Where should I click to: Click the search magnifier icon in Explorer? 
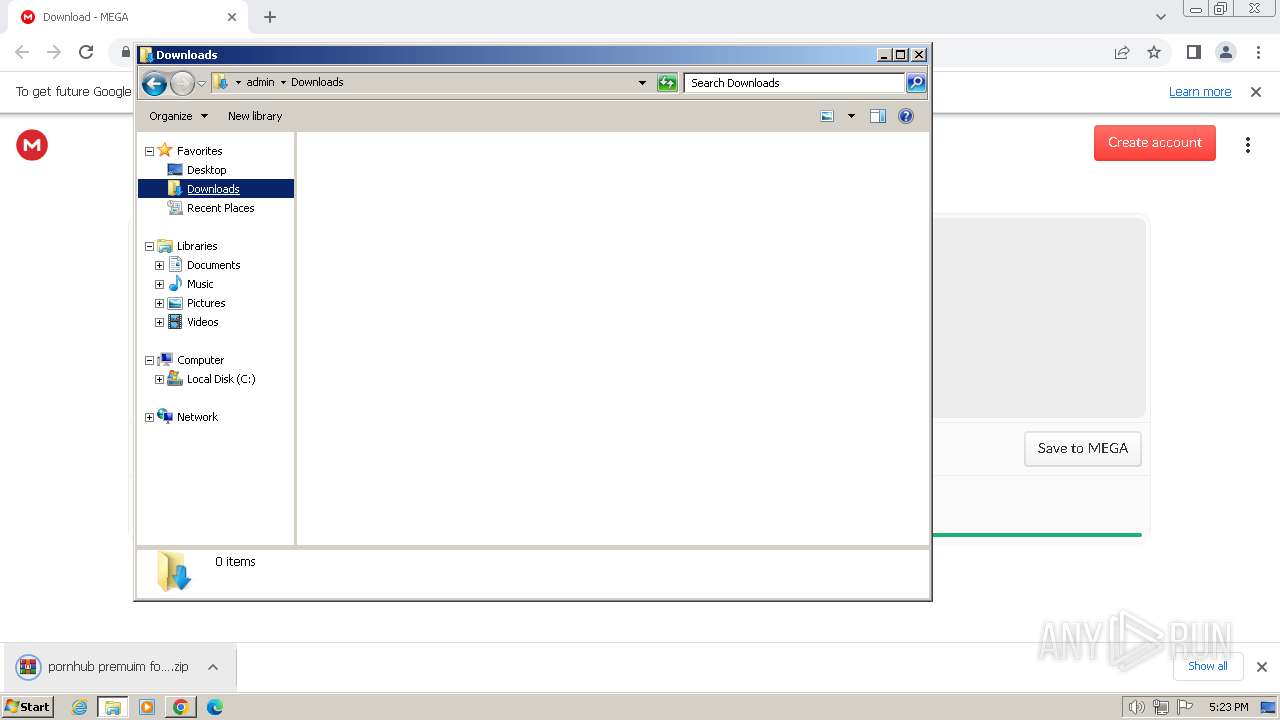click(916, 83)
